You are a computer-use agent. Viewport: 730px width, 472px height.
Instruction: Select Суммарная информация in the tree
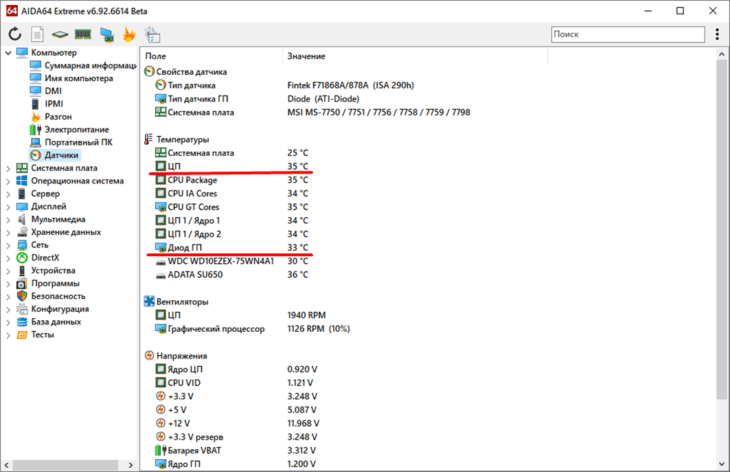(x=90, y=65)
